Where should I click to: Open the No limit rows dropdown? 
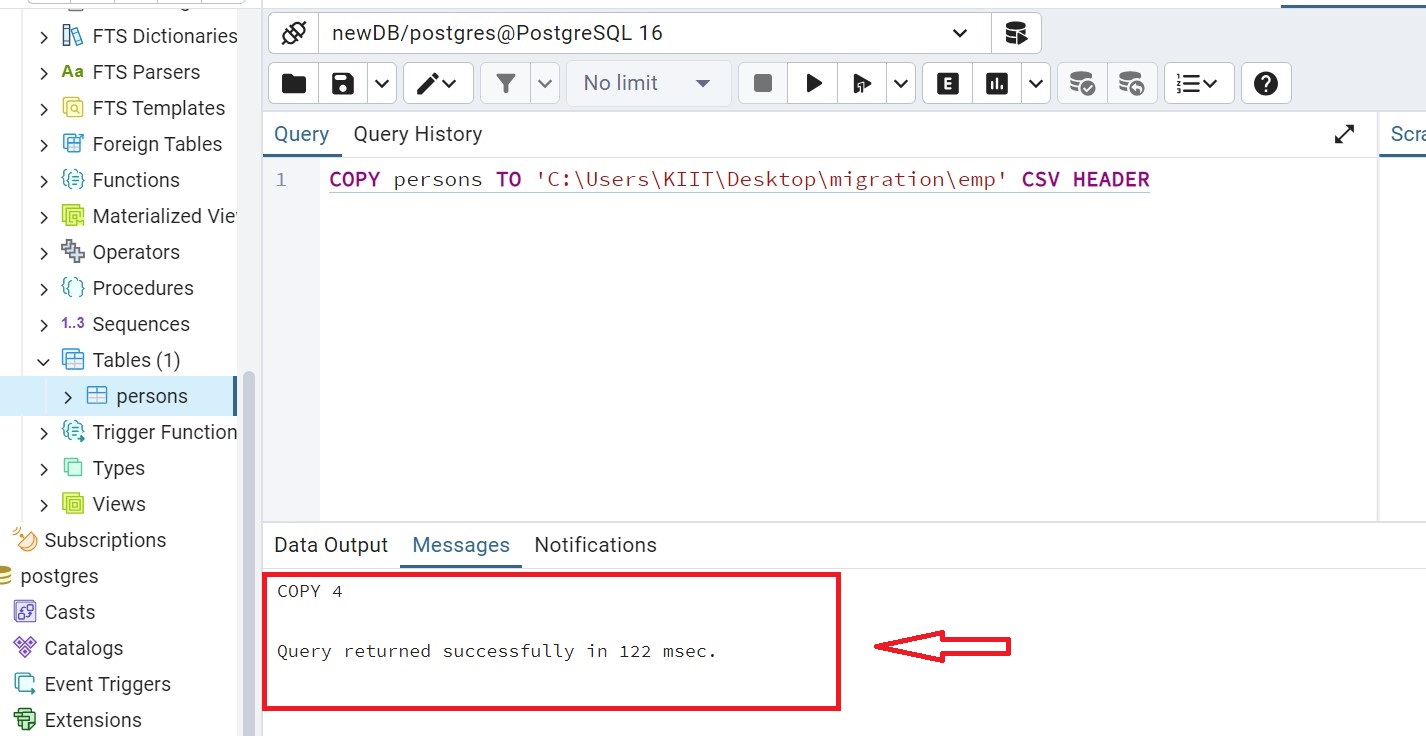pos(648,83)
